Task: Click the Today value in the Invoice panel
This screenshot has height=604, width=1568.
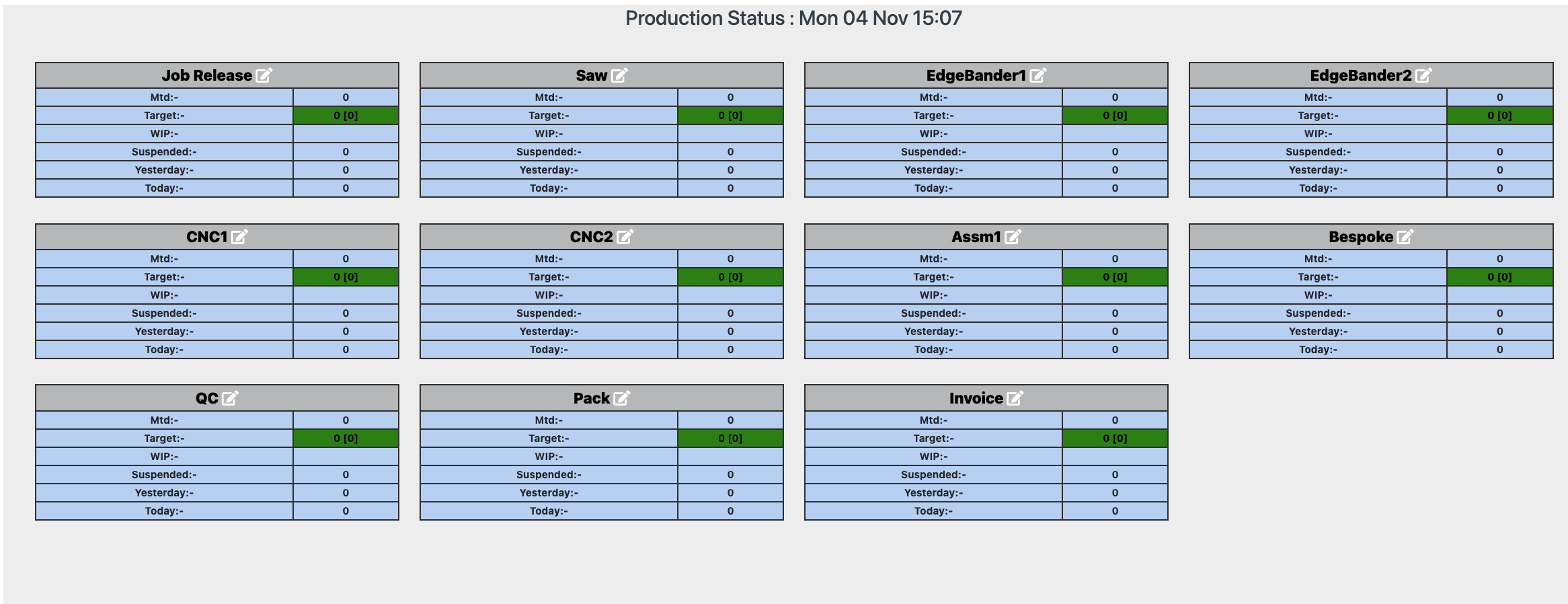Action: pyautogui.click(x=1115, y=511)
